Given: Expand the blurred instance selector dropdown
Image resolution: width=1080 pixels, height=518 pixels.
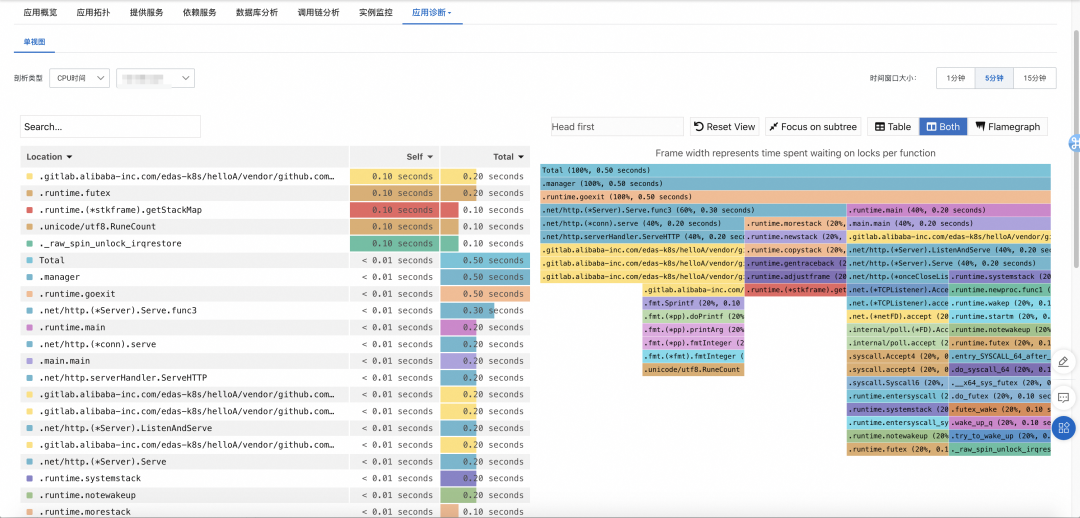Looking at the screenshot, I should [155, 78].
